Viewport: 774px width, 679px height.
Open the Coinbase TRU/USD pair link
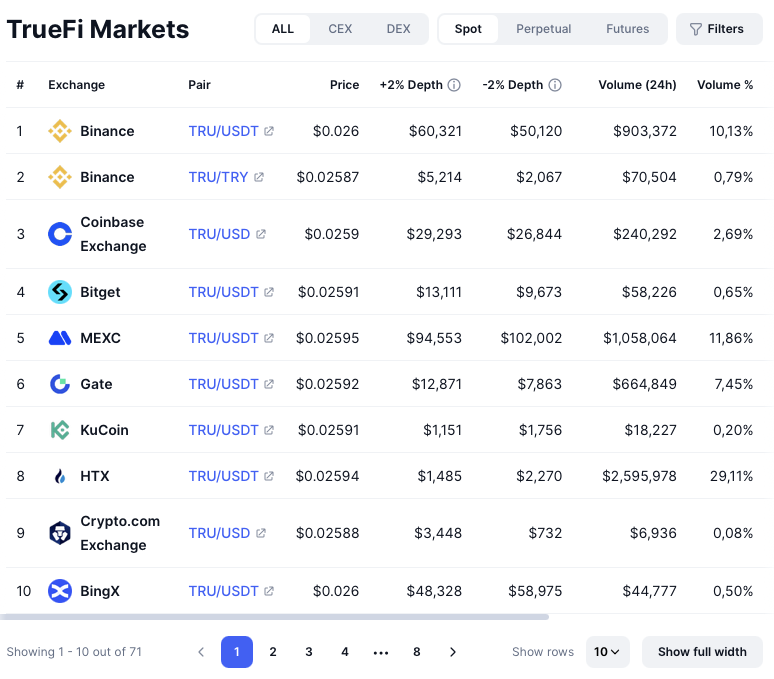click(x=219, y=234)
